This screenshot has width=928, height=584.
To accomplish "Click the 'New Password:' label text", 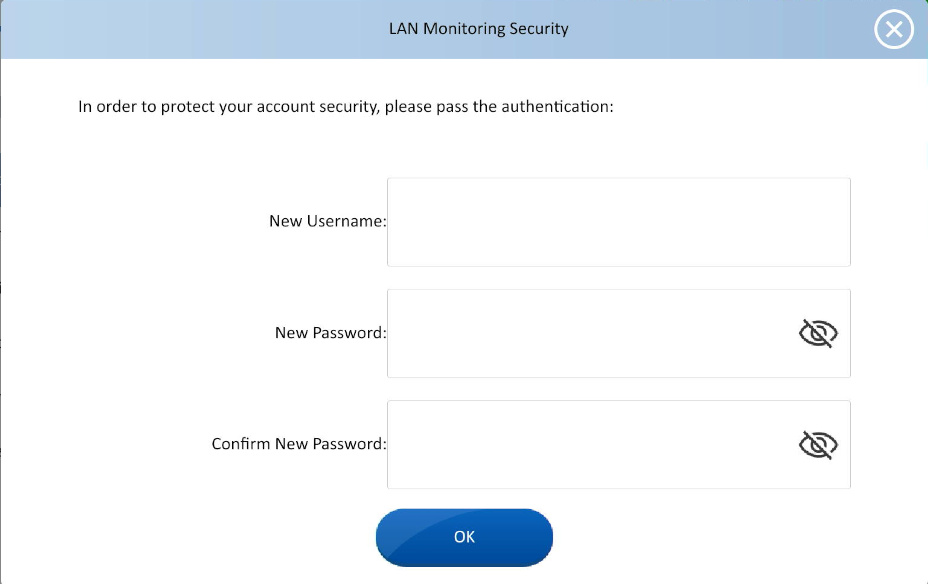I will pos(330,333).
